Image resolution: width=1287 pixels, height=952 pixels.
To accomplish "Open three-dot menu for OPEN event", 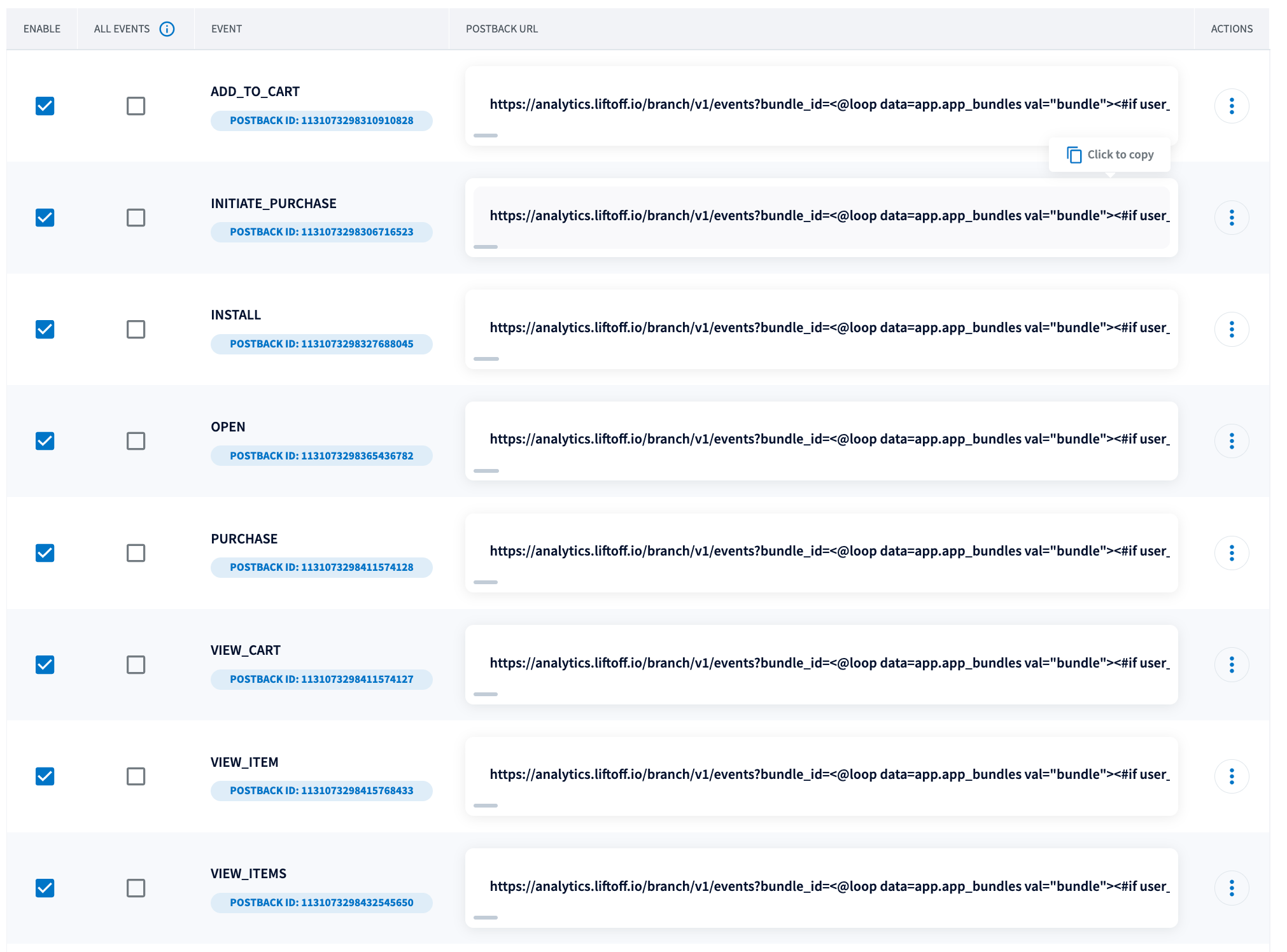I will (1231, 441).
